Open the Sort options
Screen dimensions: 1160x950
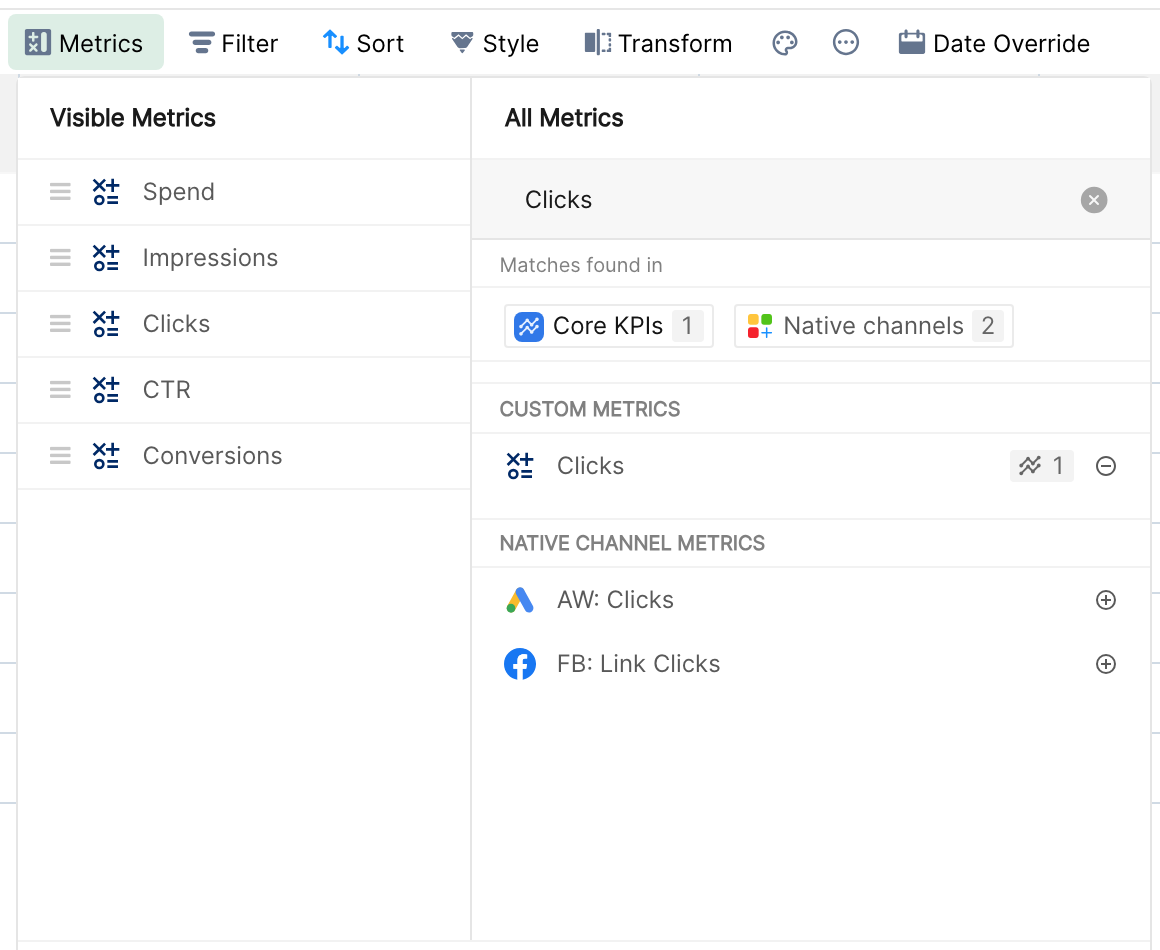pos(363,43)
